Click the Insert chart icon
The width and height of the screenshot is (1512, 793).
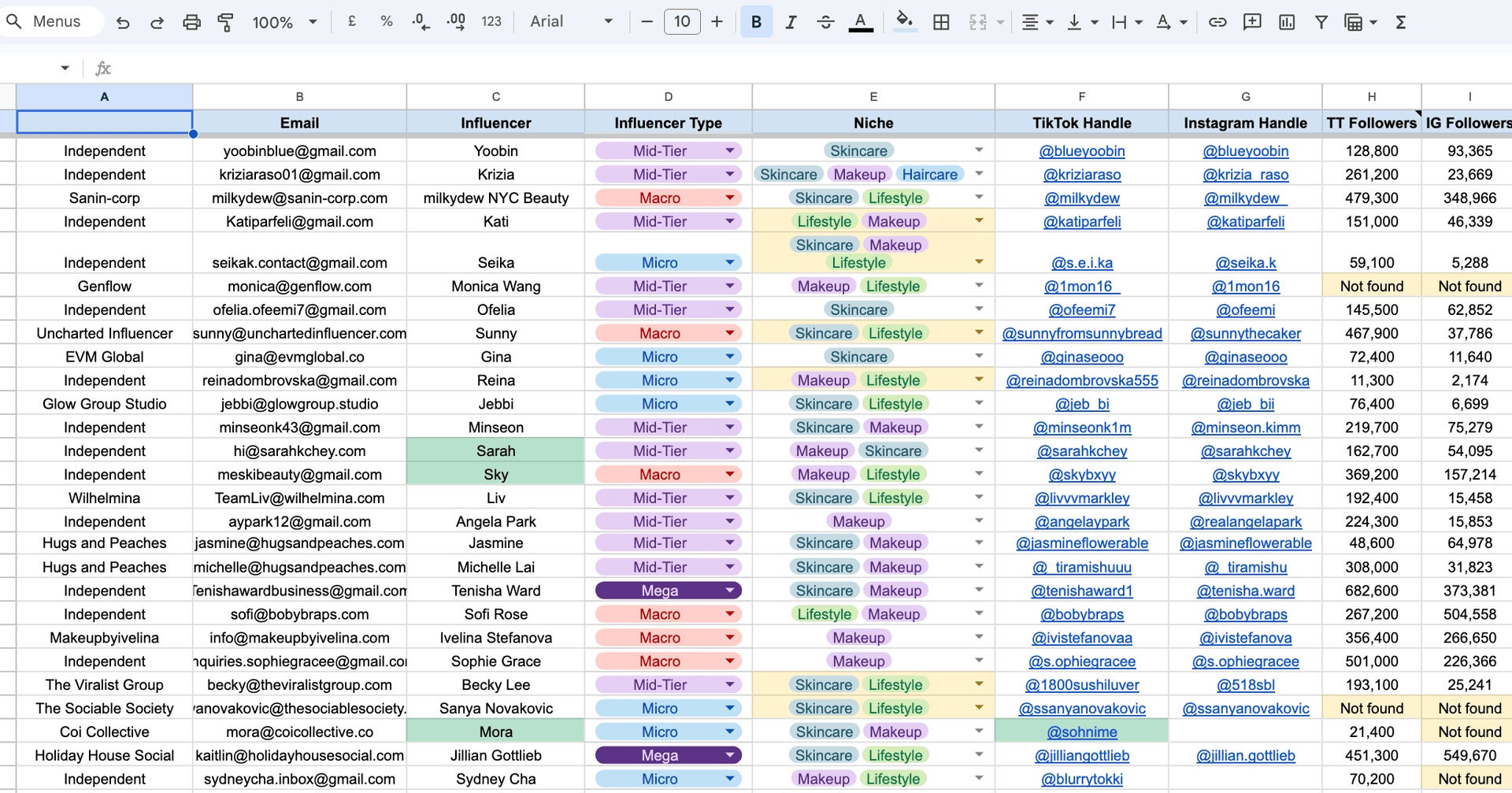[1287, 22]
